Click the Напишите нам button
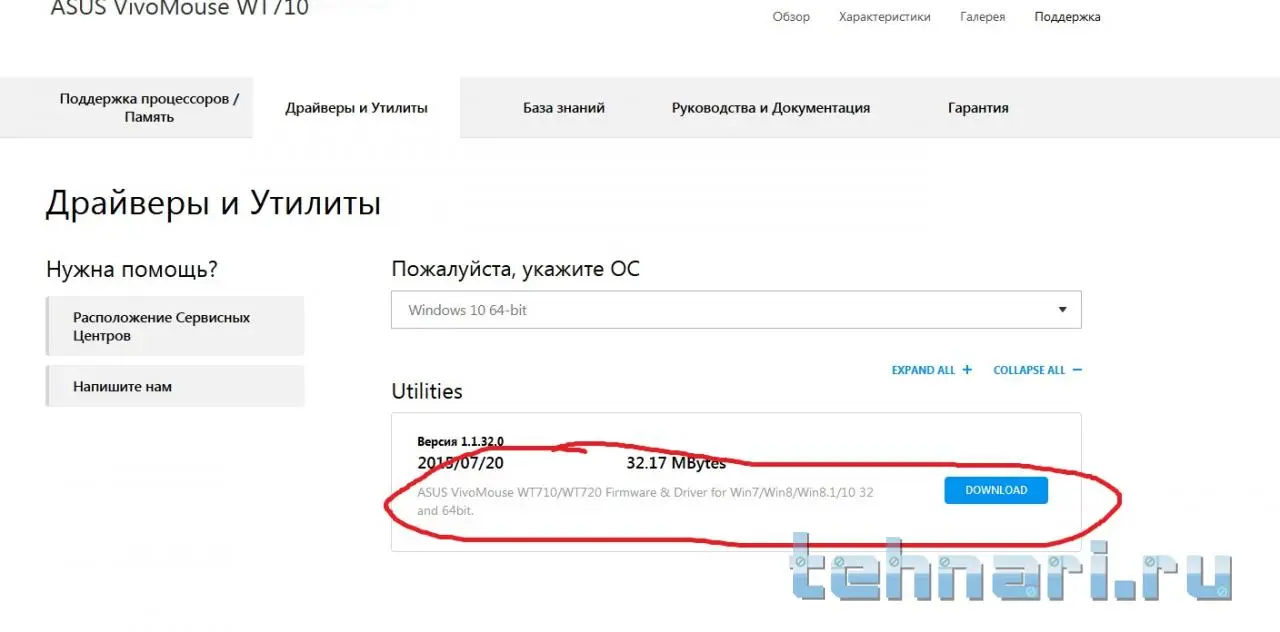The width and height of the screenshot is (1280, 632). 175,386
